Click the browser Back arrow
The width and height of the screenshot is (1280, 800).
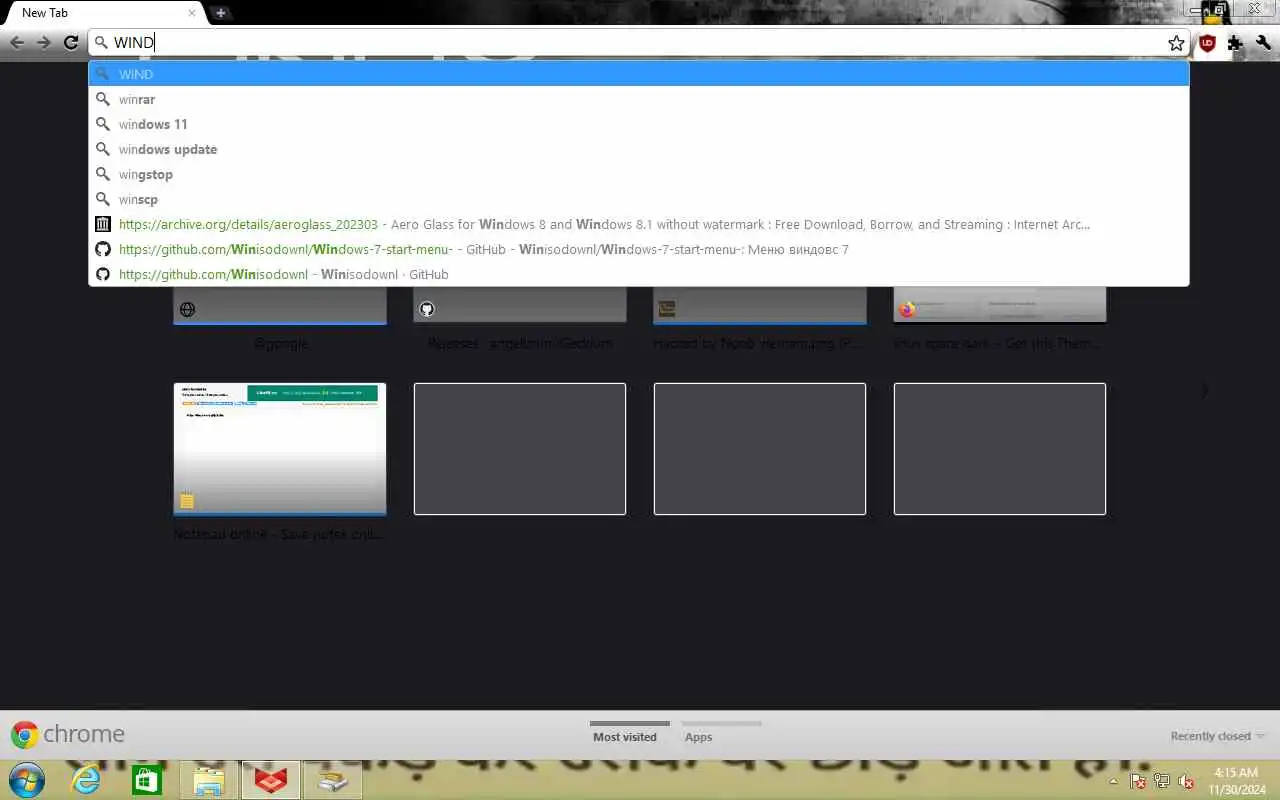(17, 42)
